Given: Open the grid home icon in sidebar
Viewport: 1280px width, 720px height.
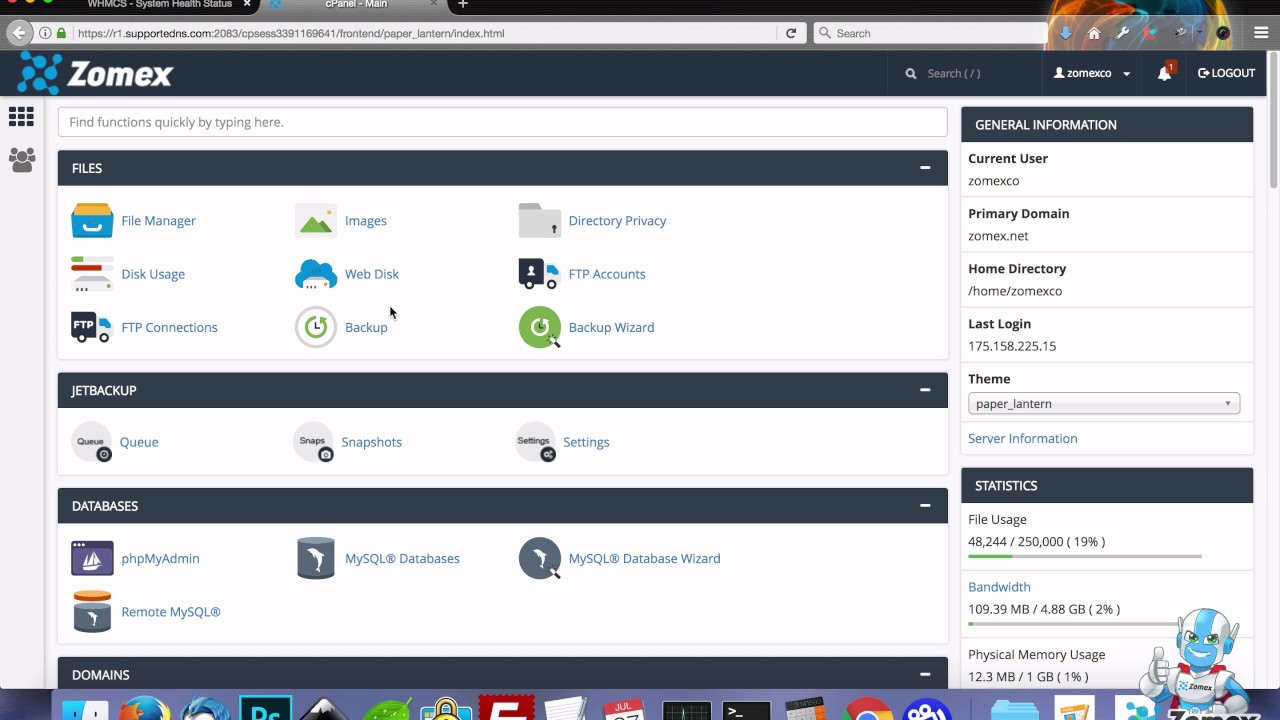Looking at the screenshot, I should pos(21,117).
